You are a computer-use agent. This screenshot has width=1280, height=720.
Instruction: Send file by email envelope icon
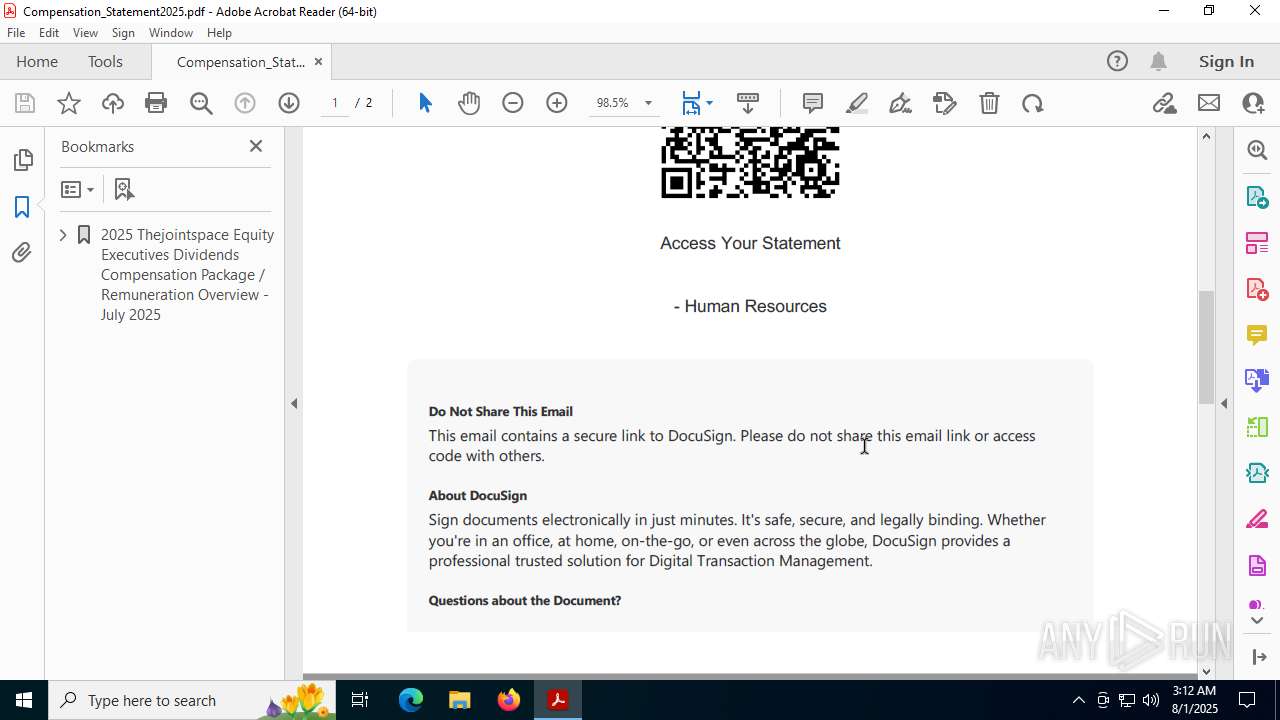1209,103
